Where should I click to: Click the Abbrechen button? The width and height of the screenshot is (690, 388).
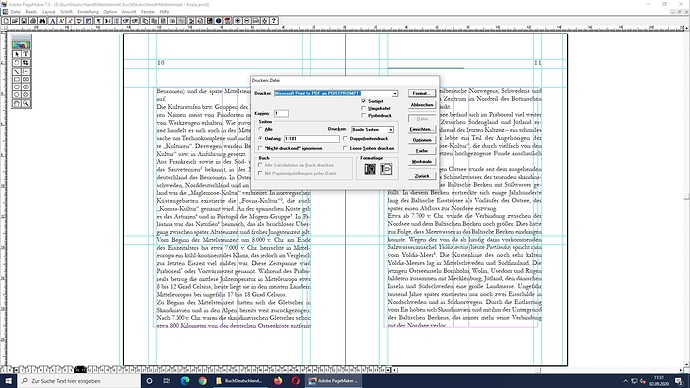coord(422,105)
